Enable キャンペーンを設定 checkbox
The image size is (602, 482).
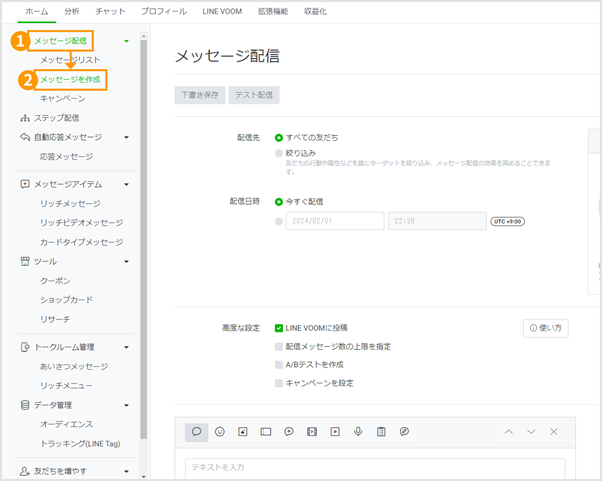[x=279, y=384]
